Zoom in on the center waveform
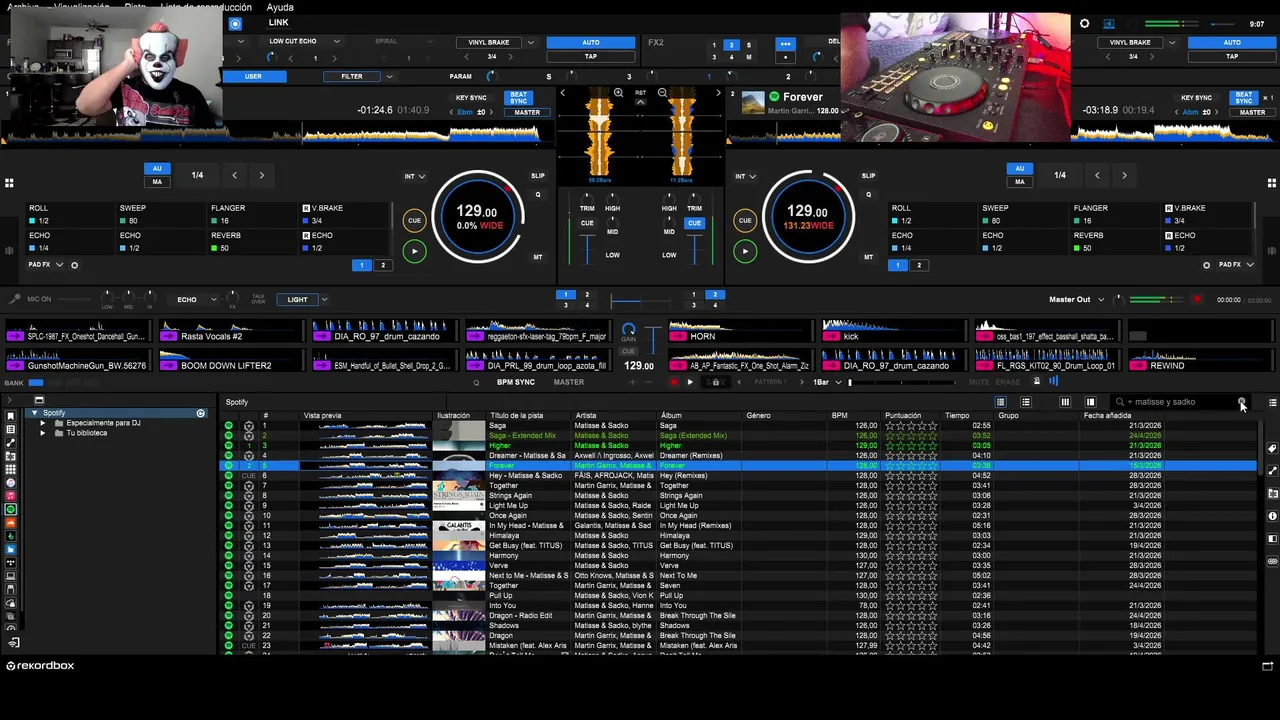Screen dimensions: 1280x720 pyautogui.click(x=618, y=93)
